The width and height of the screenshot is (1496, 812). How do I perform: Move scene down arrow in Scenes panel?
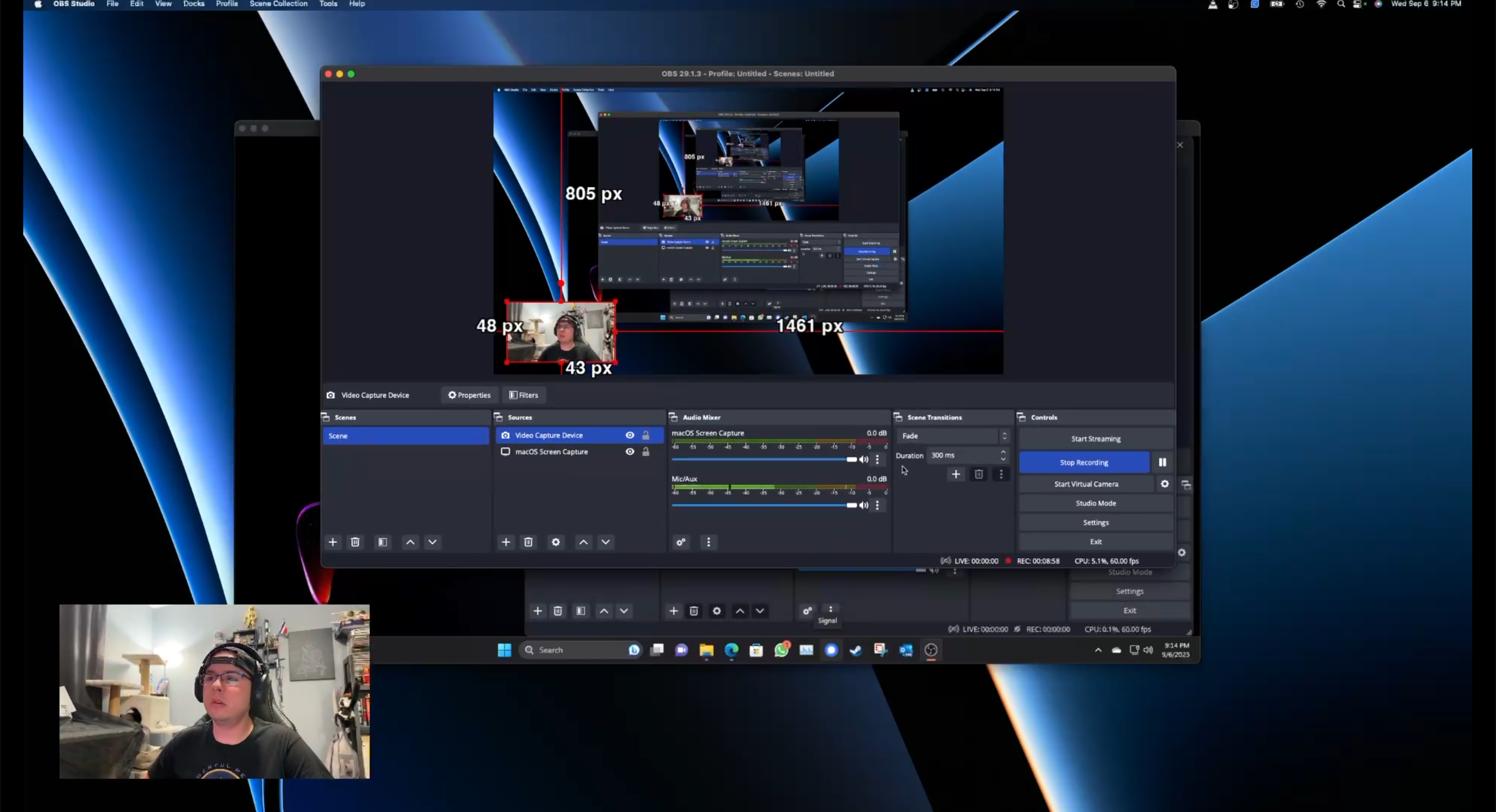(x=432, y=541)
